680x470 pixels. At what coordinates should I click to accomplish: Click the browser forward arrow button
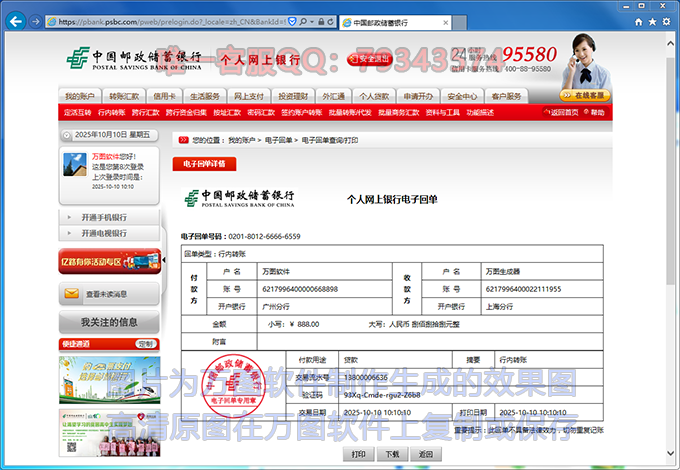coord(38,20)
